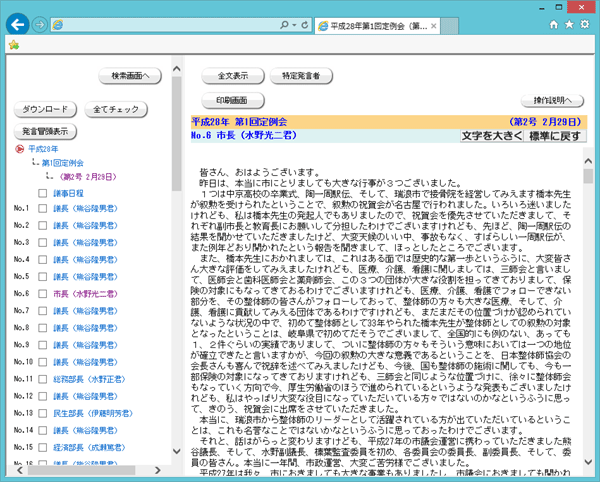600x482 pixels.
Task: Go back using the browser back arrow
Action: coord(18,25)
